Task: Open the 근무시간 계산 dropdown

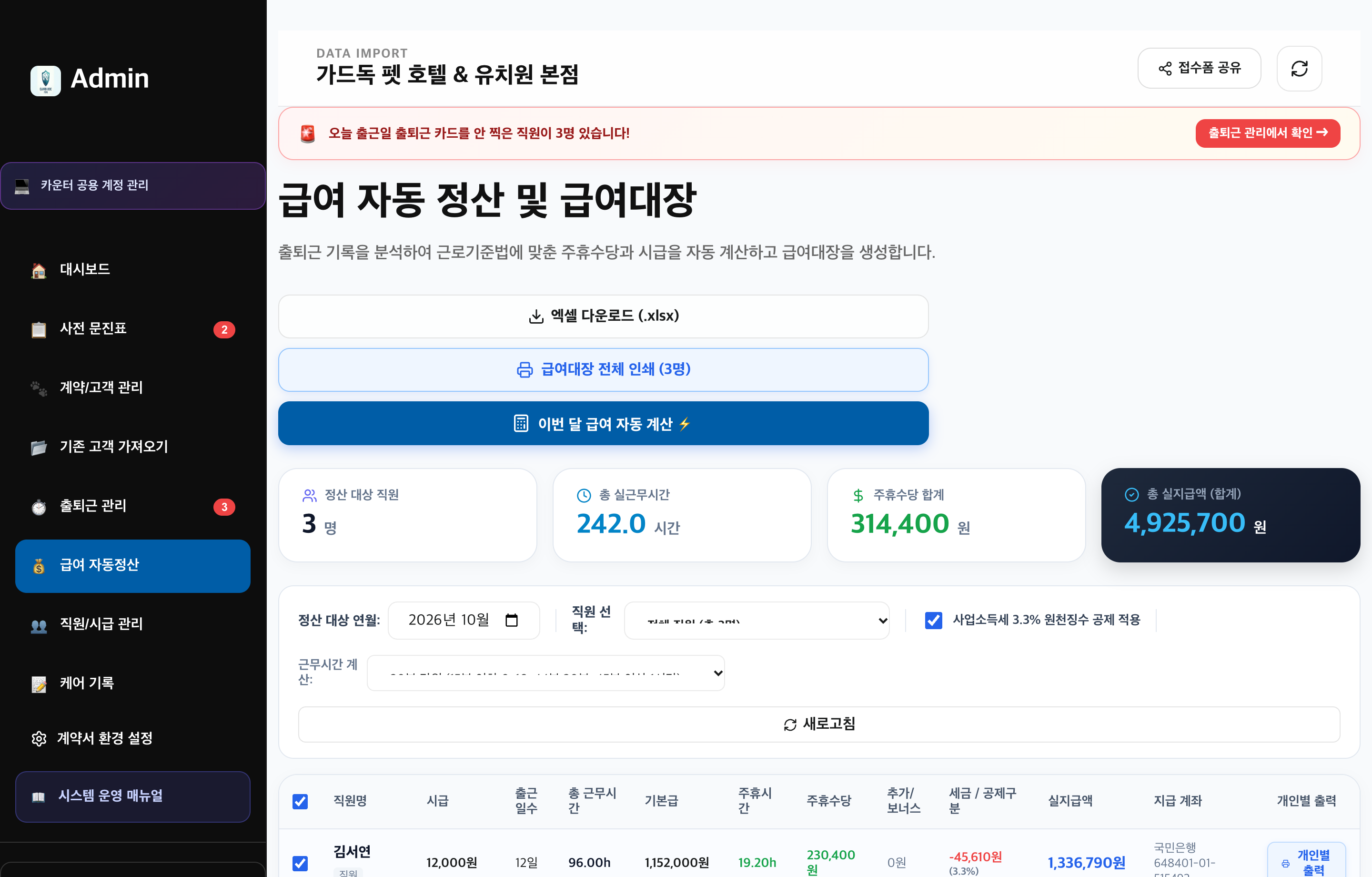Action: pos(546,673)
